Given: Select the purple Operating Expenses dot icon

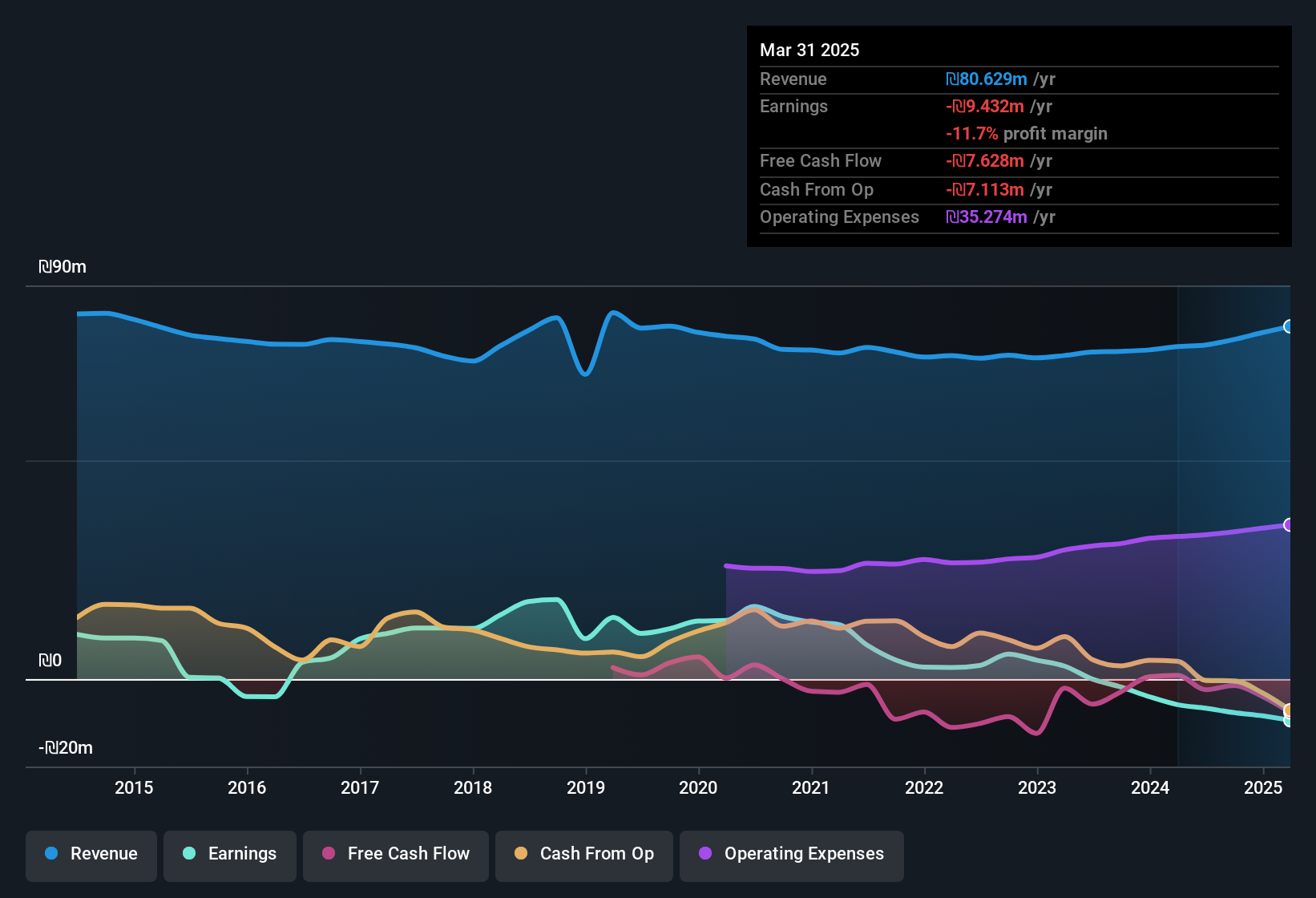Looking at the screenshot, I should point(705,854).
